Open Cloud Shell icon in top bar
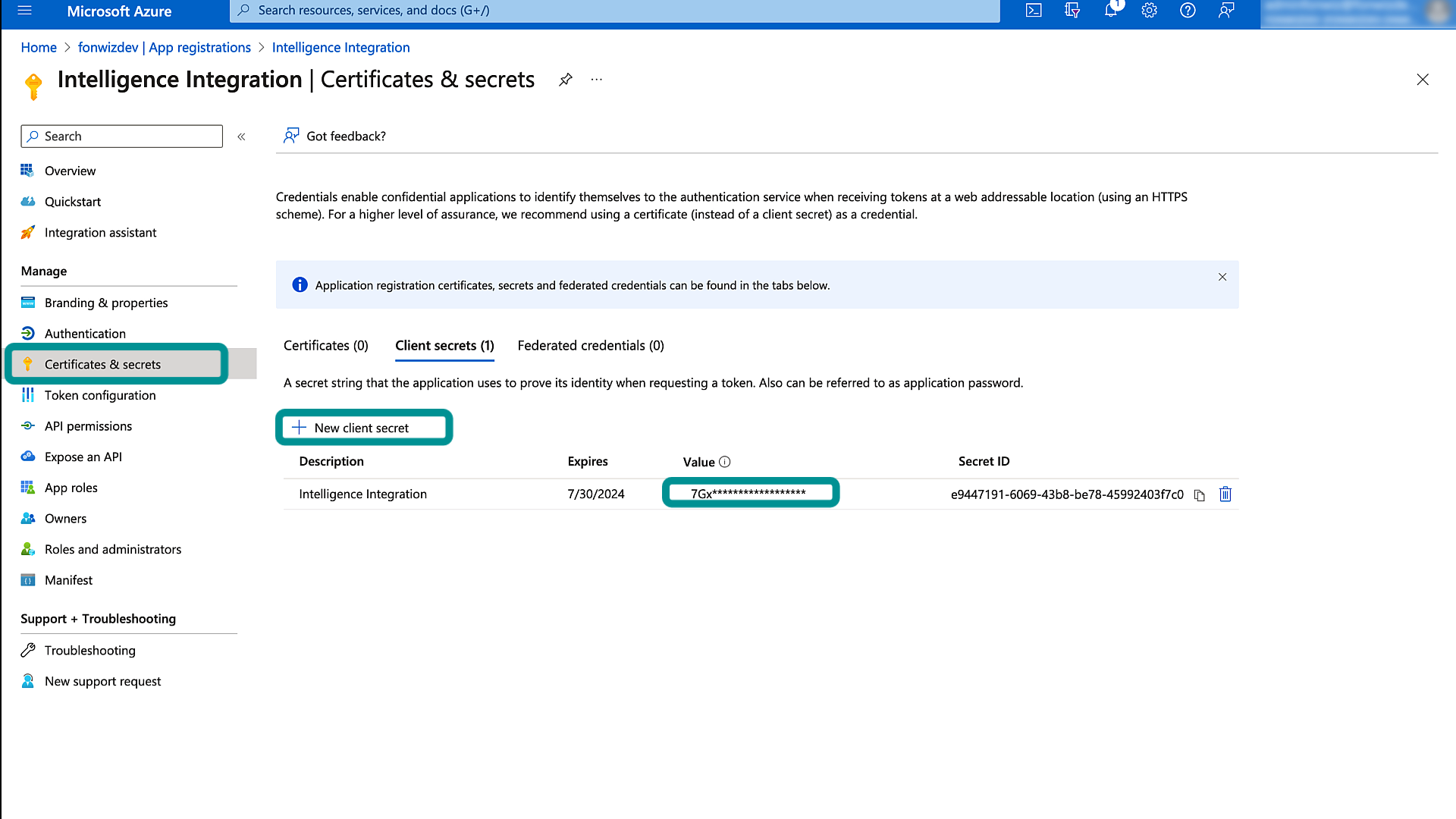This screenshot has width=1456, height=819. point(1034,11)
